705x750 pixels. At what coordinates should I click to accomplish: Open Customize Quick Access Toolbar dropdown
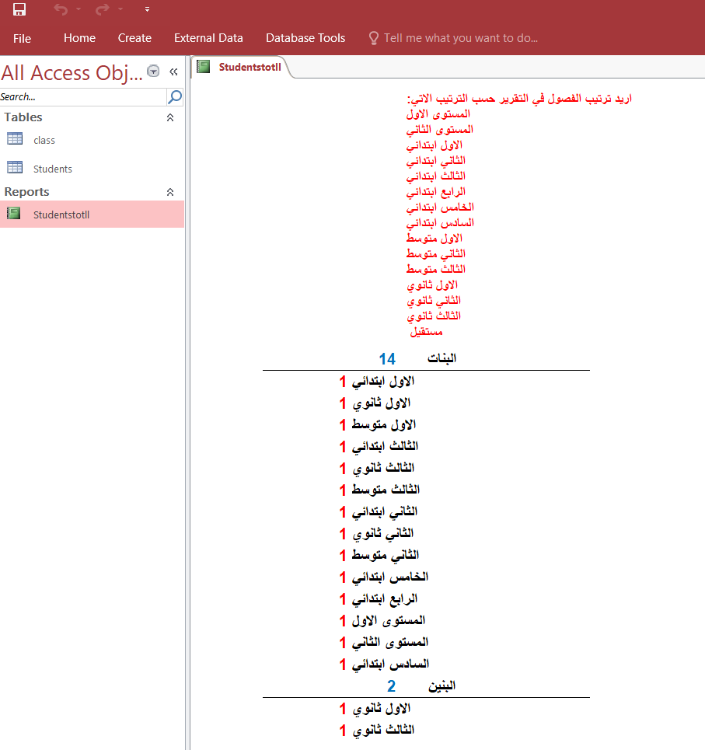click(x=147, y=9)
